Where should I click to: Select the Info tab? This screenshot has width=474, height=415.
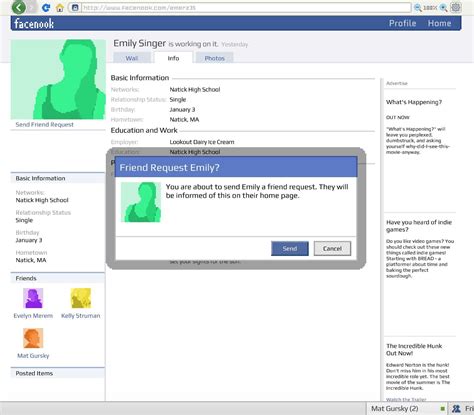[x=173, y=58]
